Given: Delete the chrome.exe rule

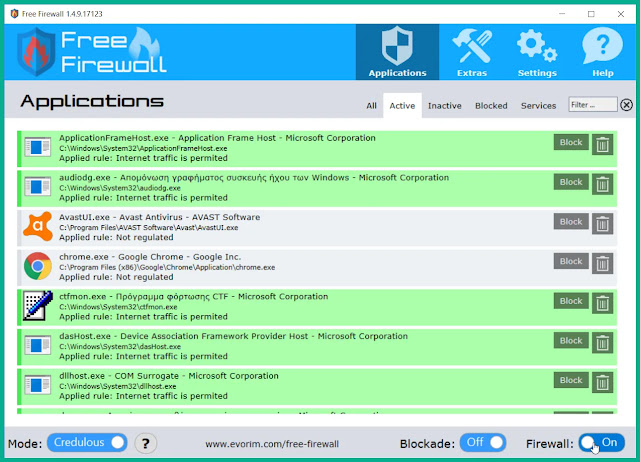Looking at the screenshot, I should (602, 263).
